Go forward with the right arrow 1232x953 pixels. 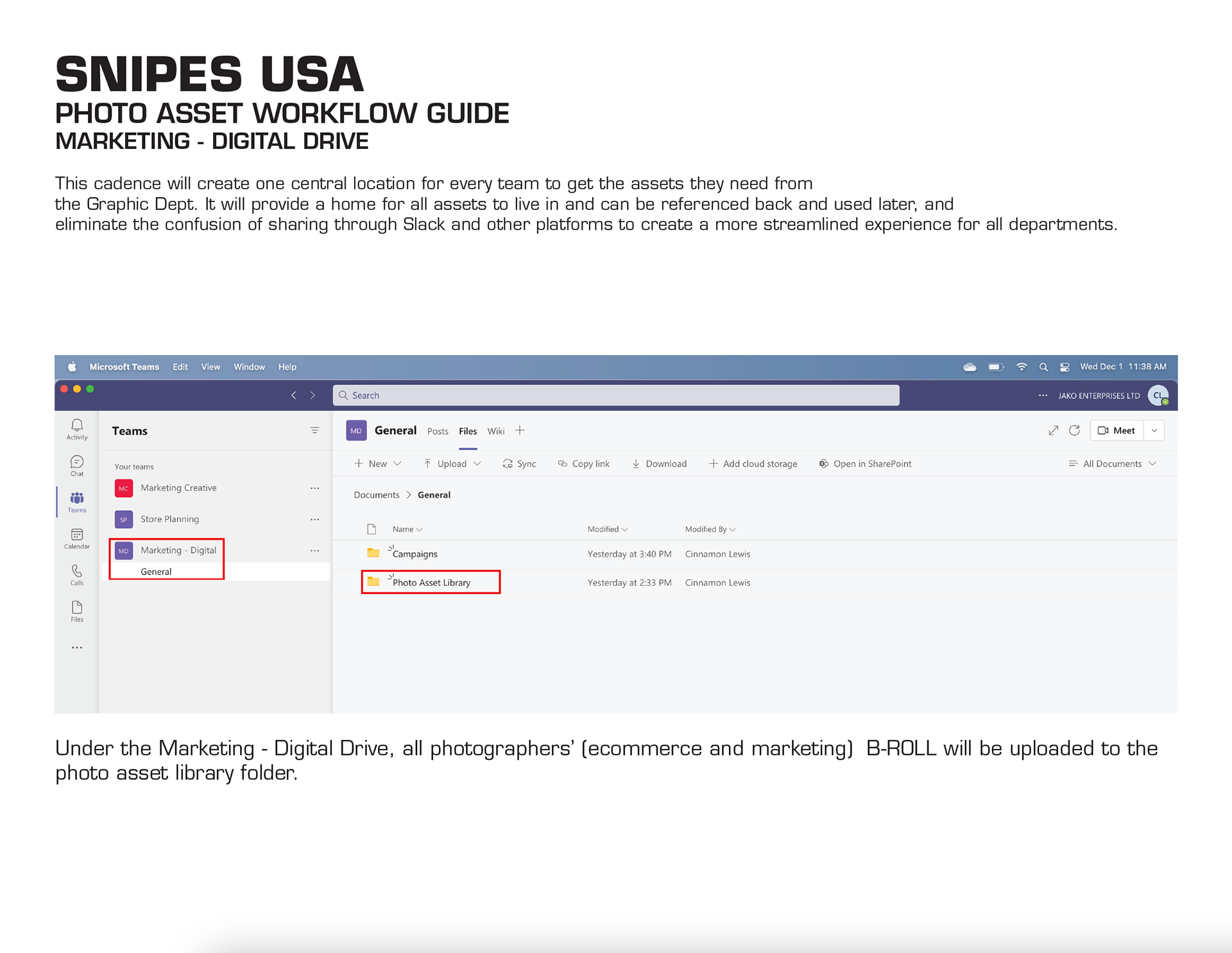[x=312, y=395]
